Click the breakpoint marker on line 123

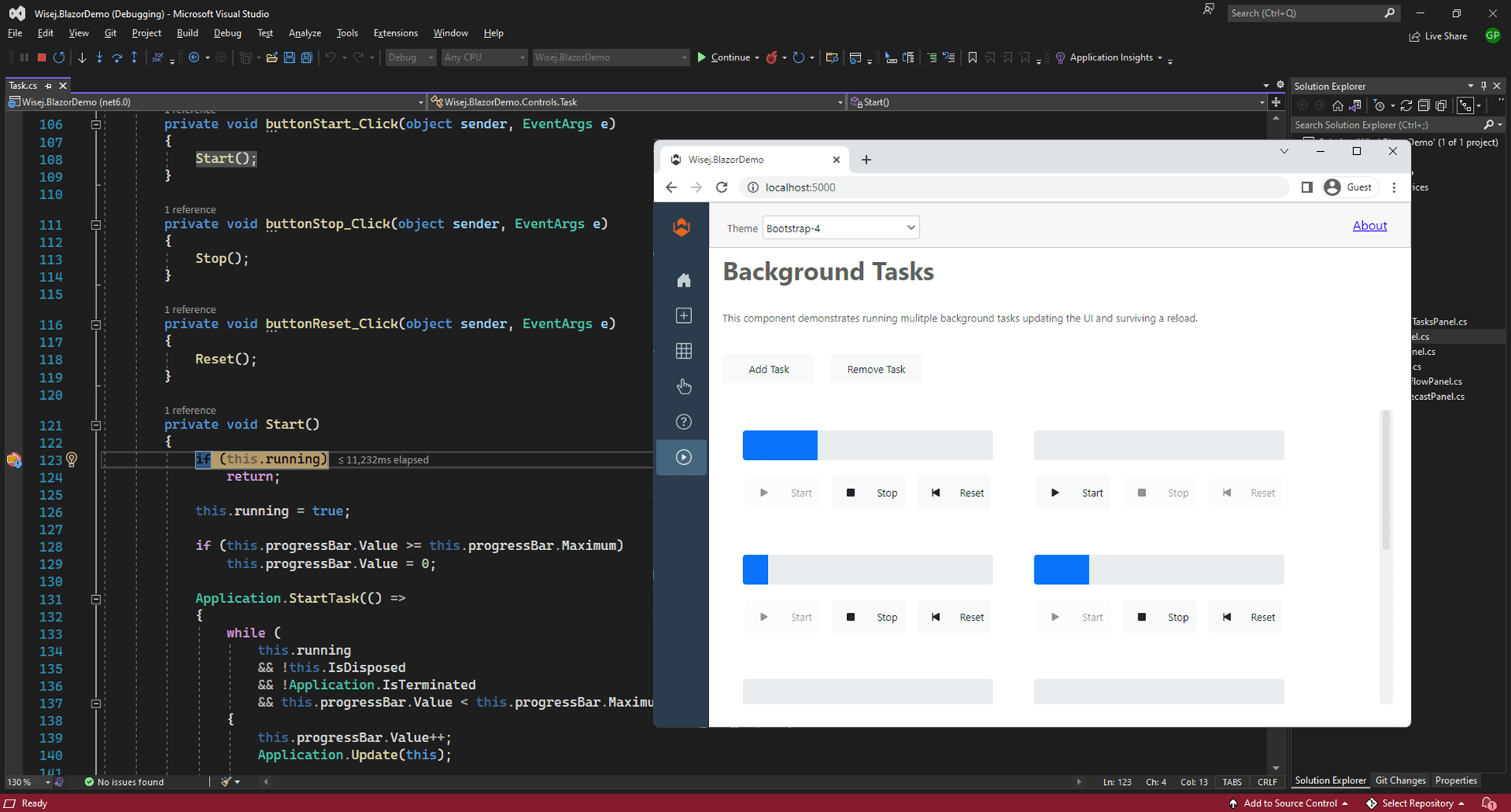click(x=14, y=460)
